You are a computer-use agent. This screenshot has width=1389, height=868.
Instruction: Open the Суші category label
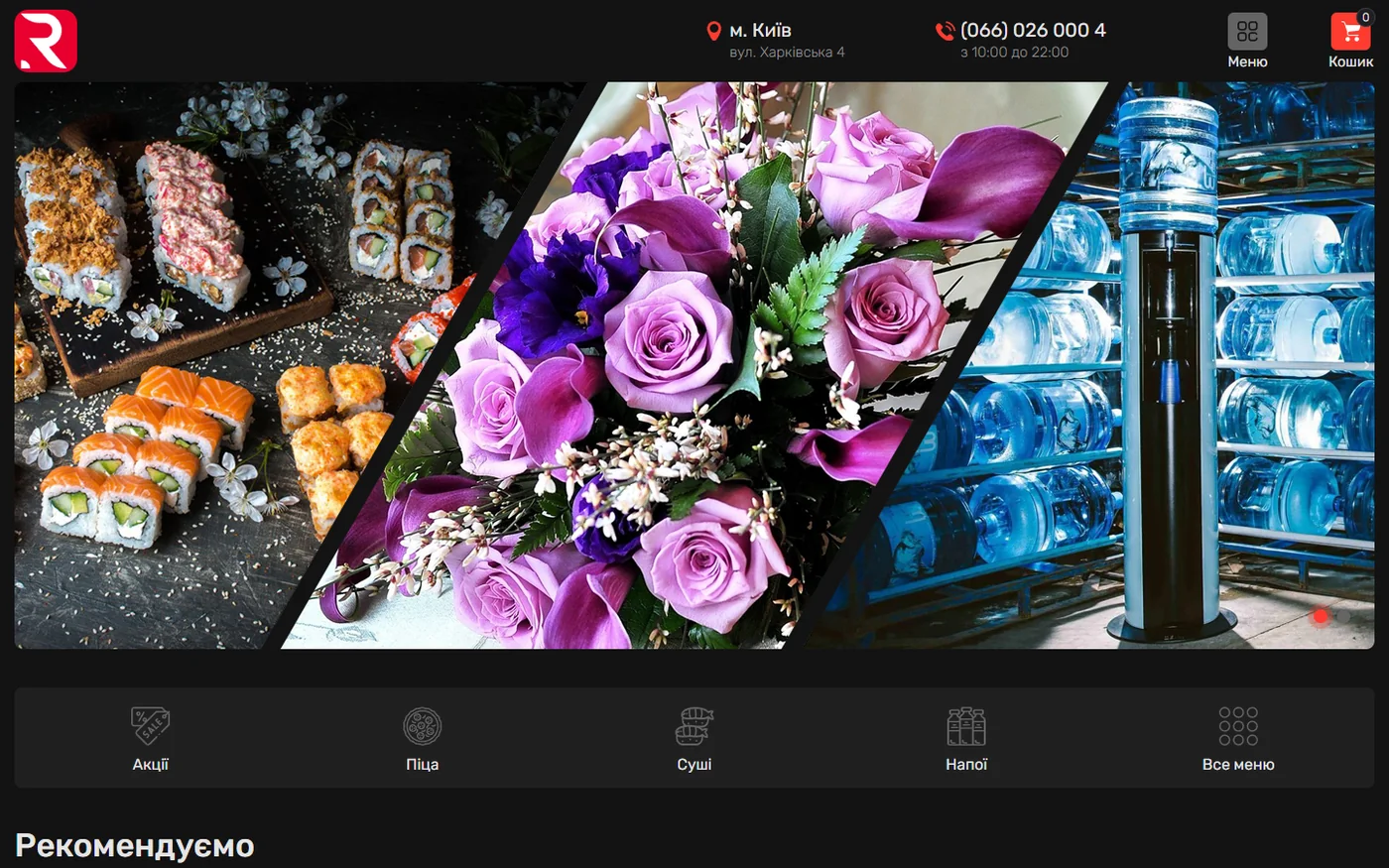(x=694, y=764)
